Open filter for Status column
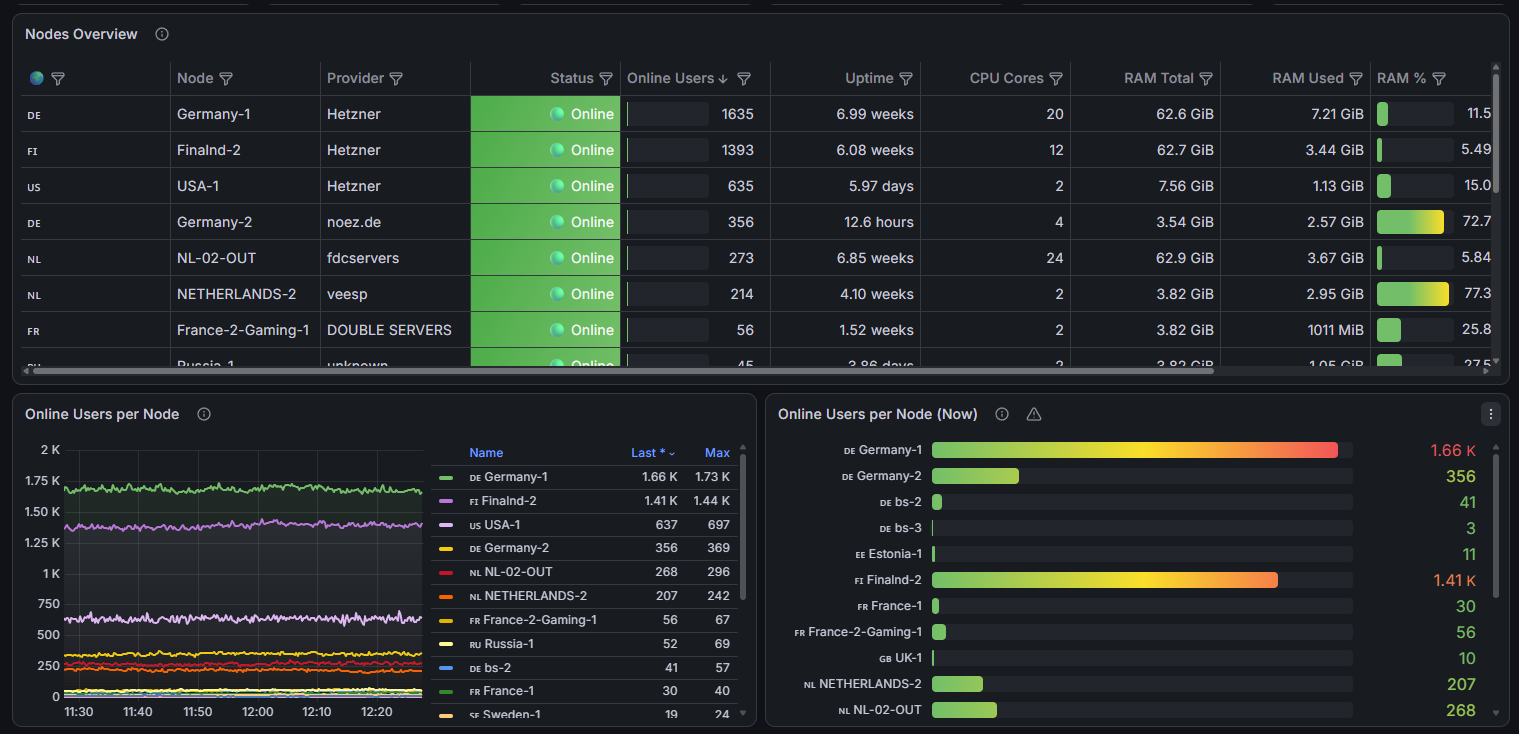 606,78
